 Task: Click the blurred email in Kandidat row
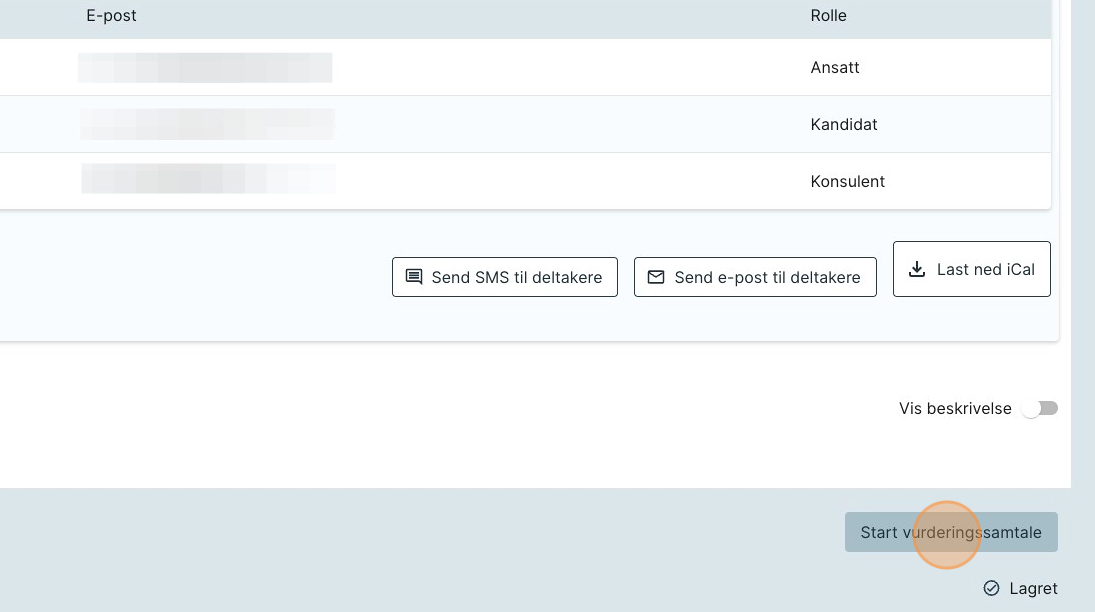(207, 124)
